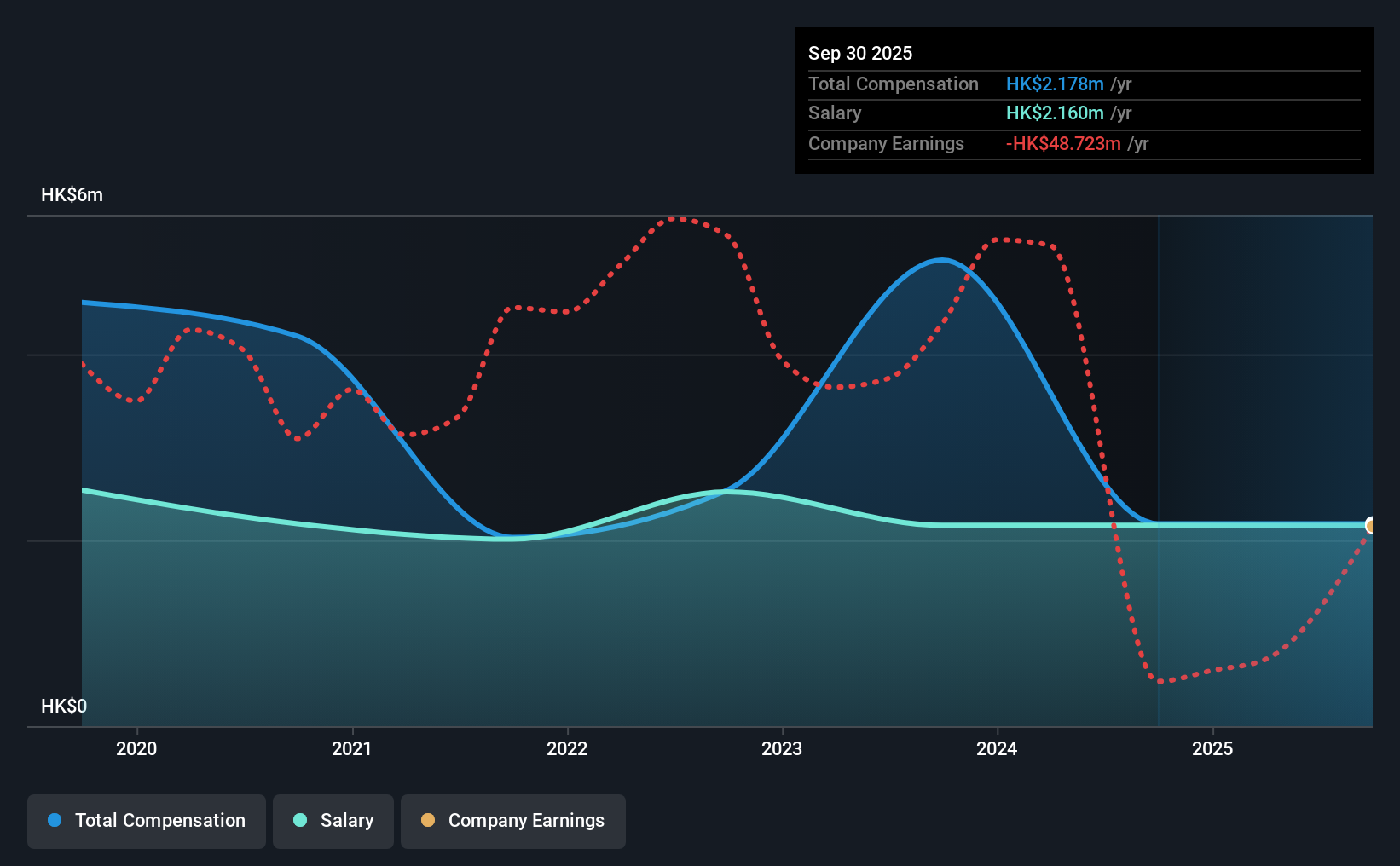Image resolution: width=1400 pixels, height=866 pixels.
Task: Click the 2025 x-axis label
Action: point(1212,748)
